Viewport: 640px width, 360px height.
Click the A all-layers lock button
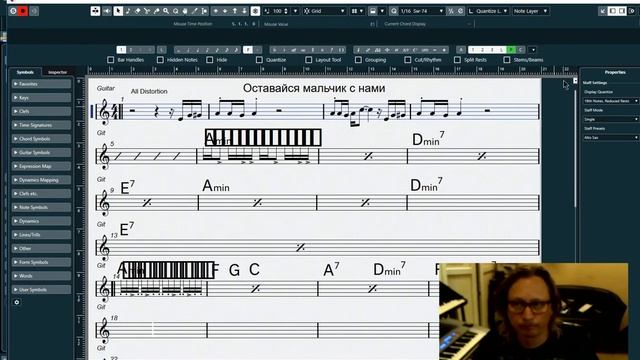(x=461, y=50)
